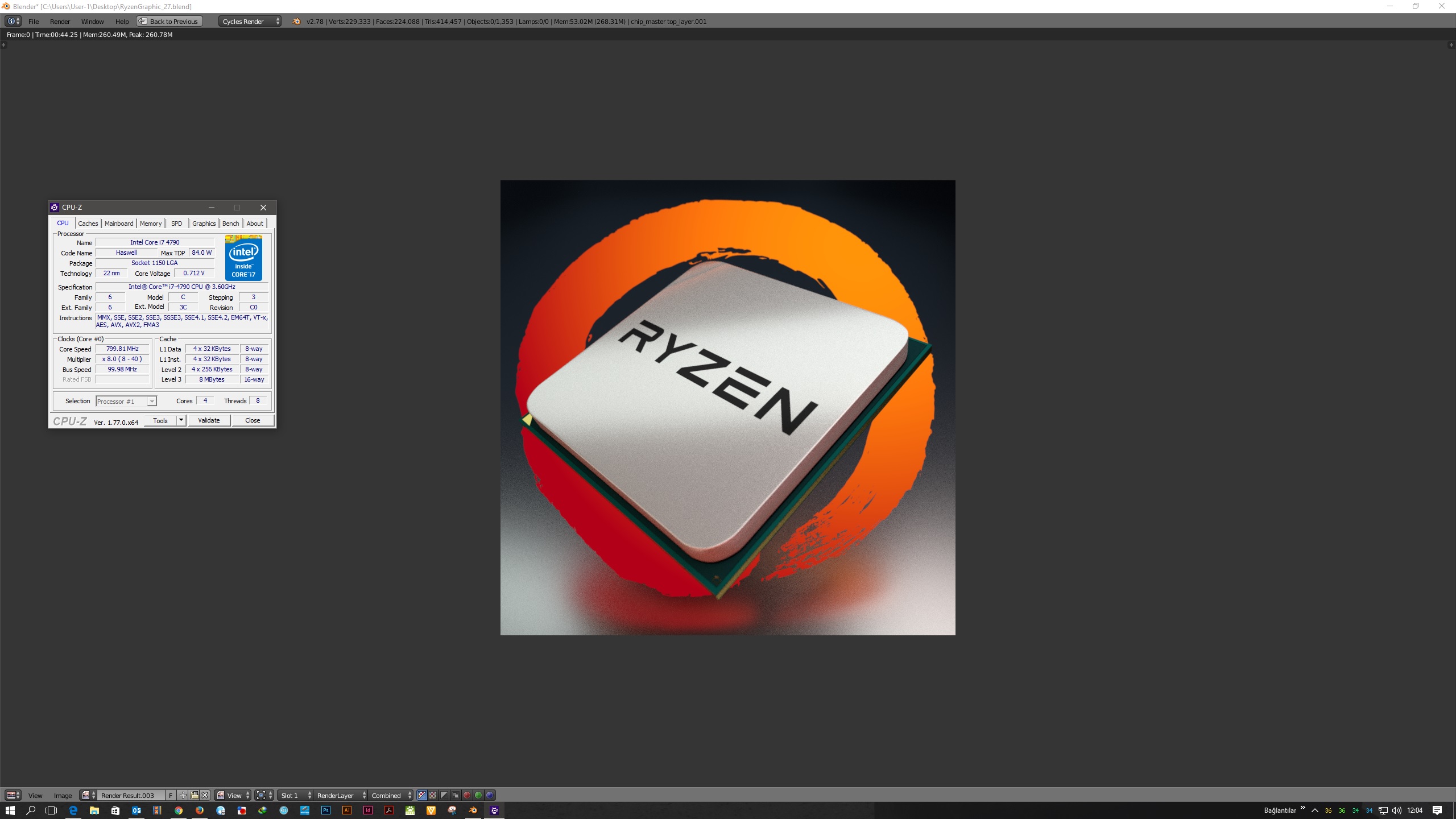This screenshot has width=1456, height=819.
Task: Open Outlook from the taskbar
Action: pyautogui.click(x=136, y=810)
